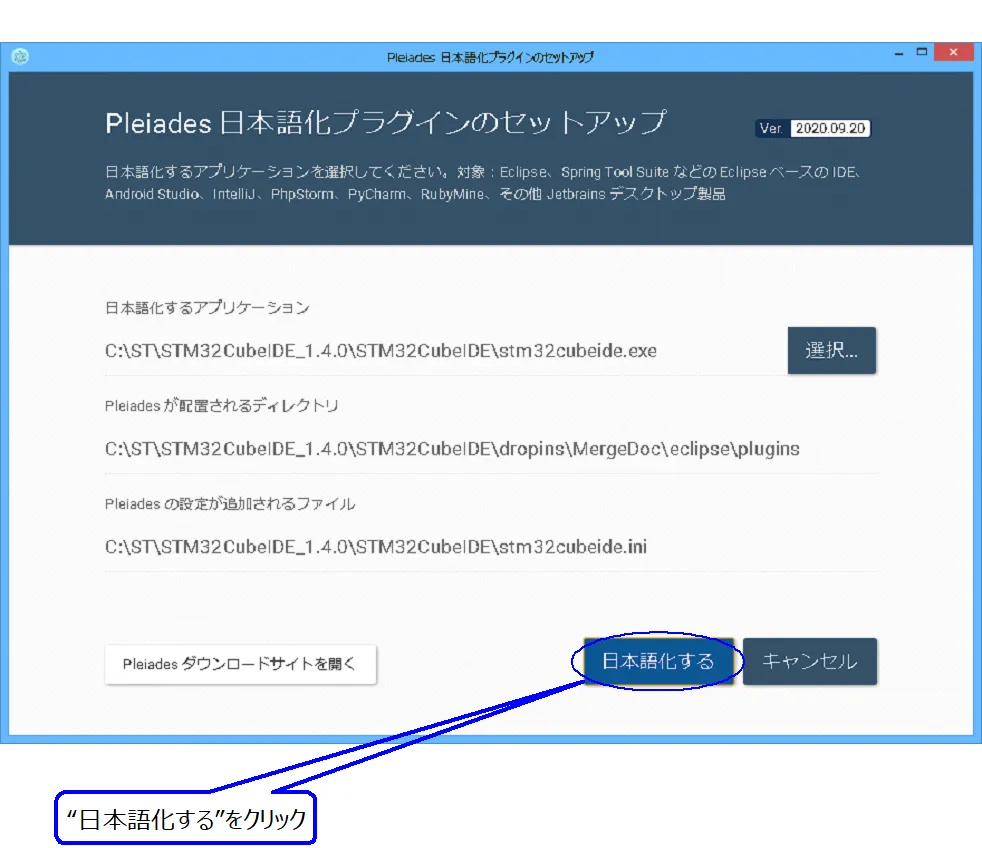Screen dimensions: 982x848
Task: Cancel setup with the キャンセル button
Action: pyautogui.click(x=809, y=661)
